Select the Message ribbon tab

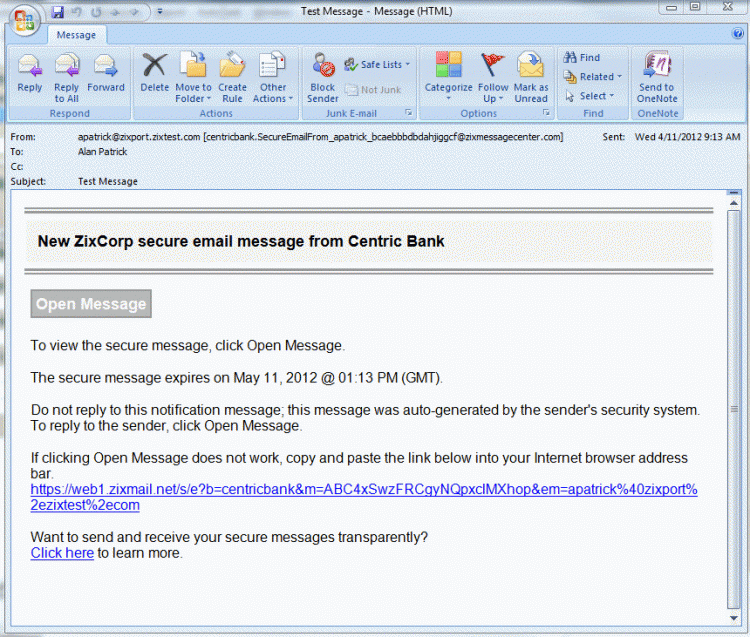click(76, 35)
